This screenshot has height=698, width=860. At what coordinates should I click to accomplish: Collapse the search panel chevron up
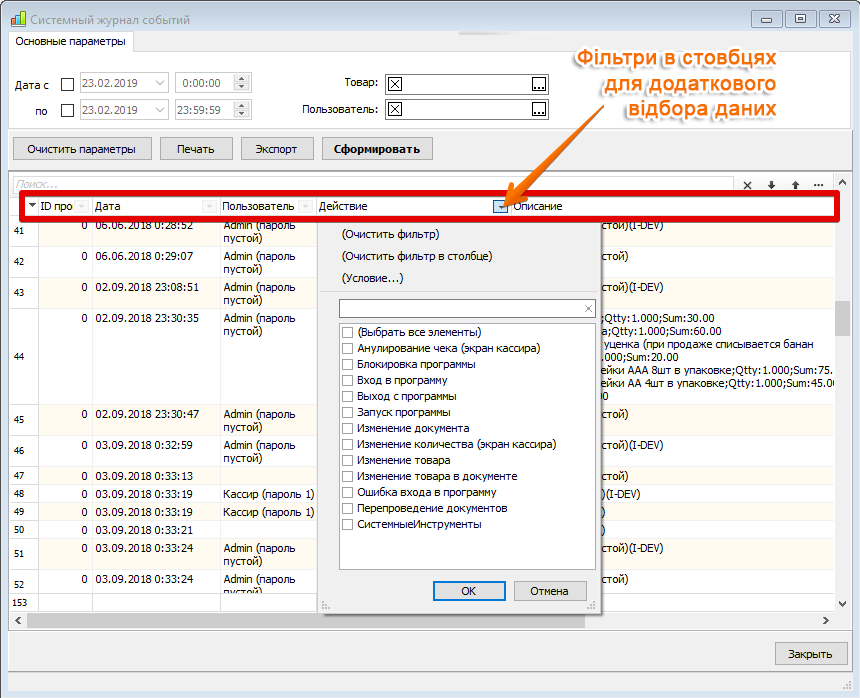point(842,182)
